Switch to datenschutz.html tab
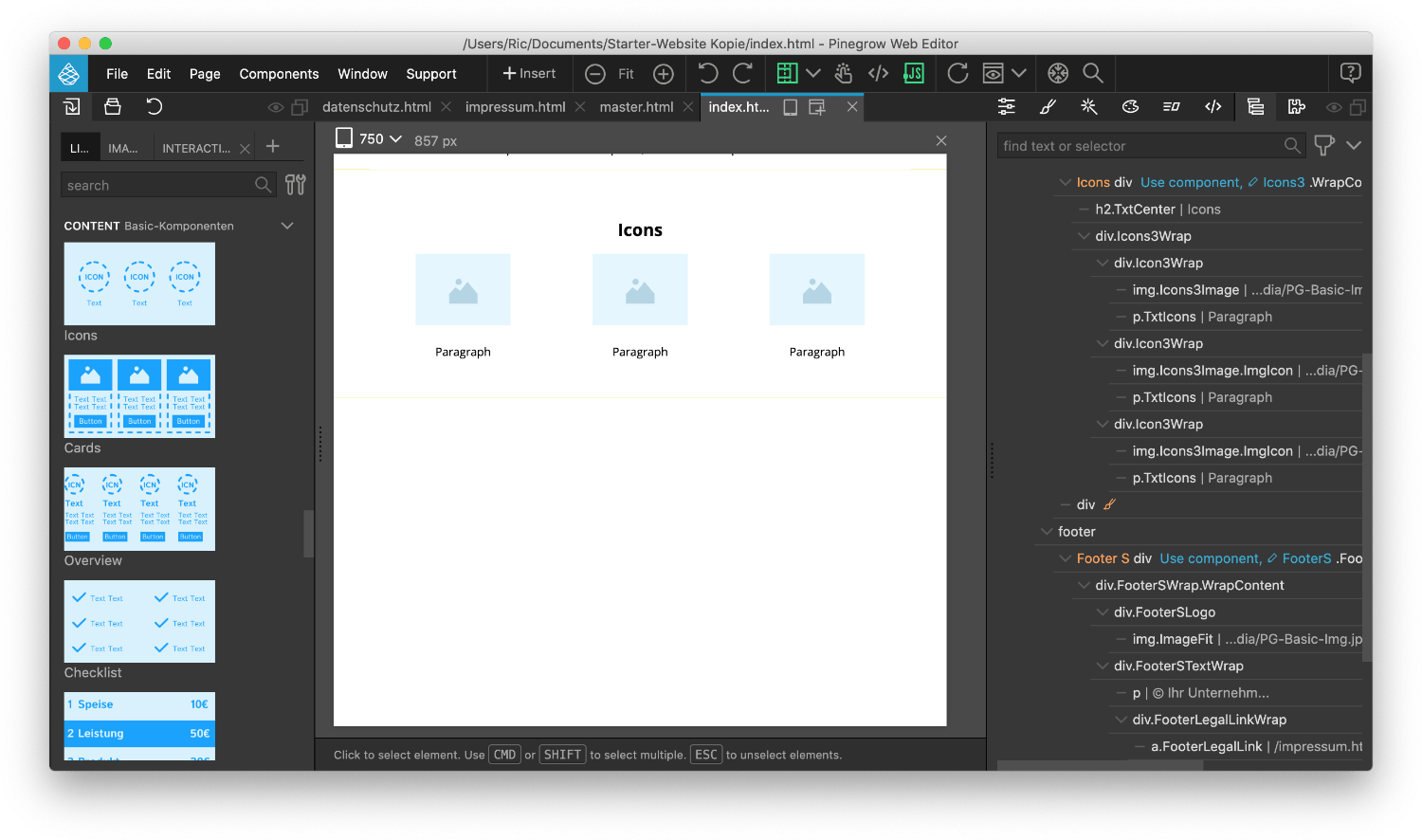This screenshot has height=840, width=1422. point(376,107)
